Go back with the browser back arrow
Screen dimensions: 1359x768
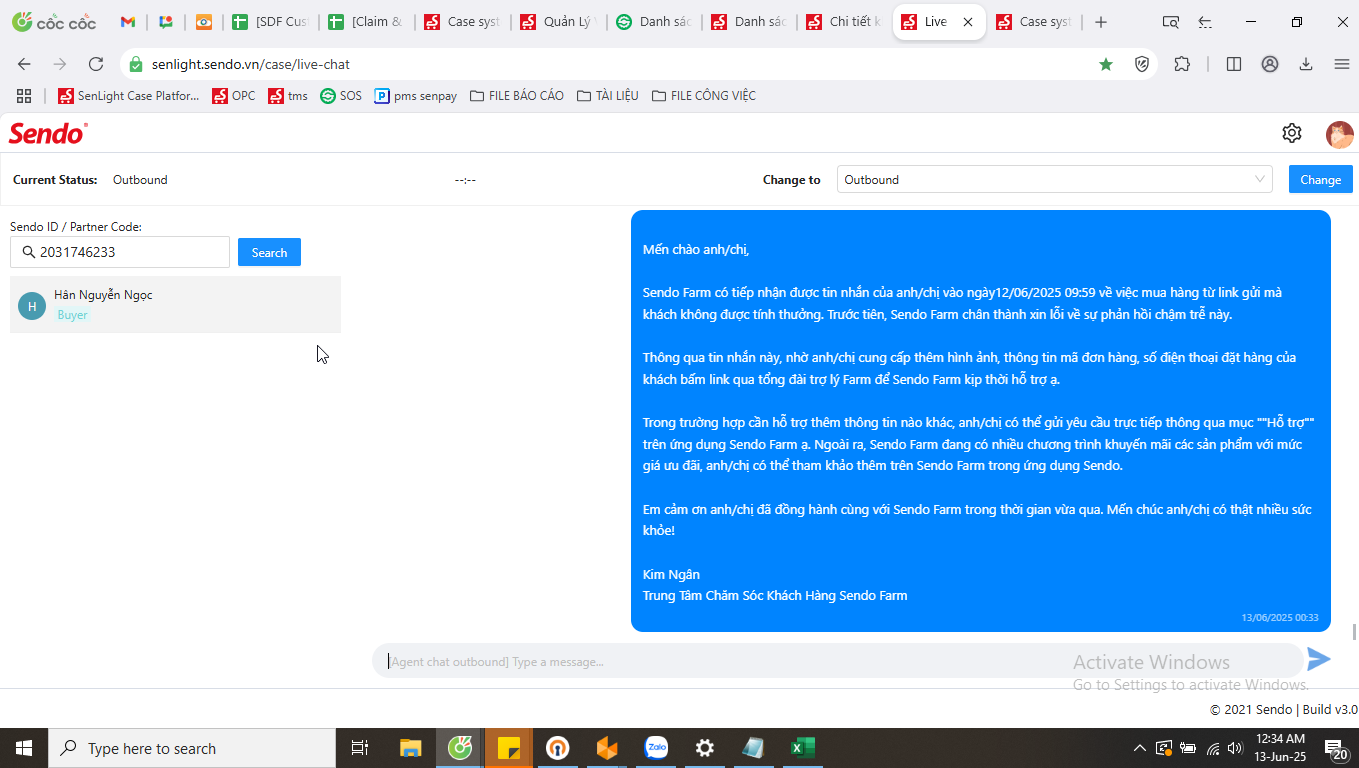[24, 64]
